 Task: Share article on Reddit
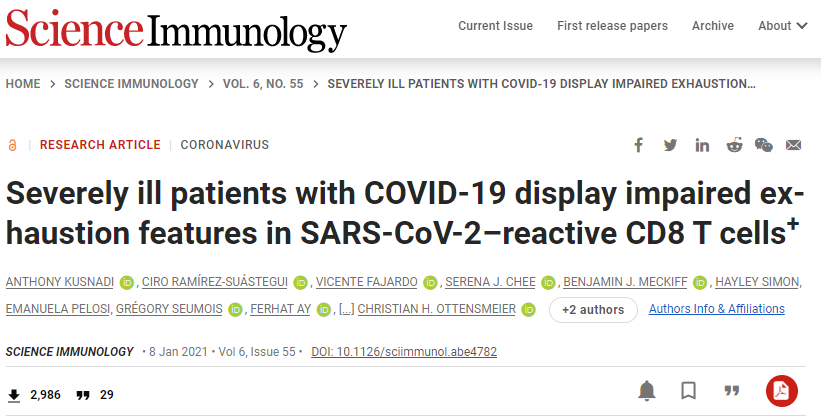pyautogui.click(x=734, y=145)
